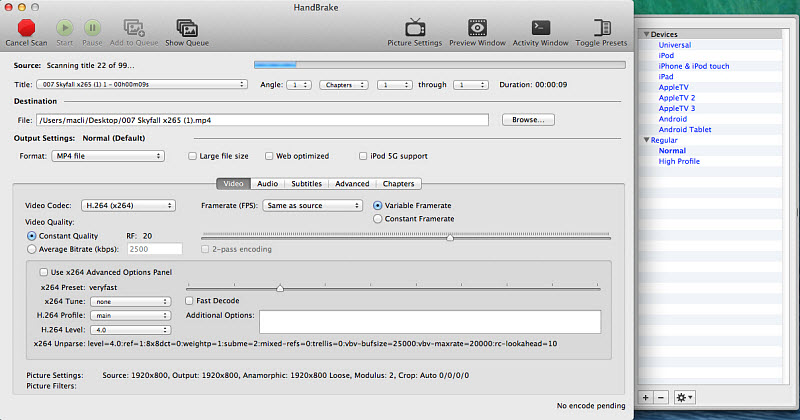This screenshot has height=420, width=800.
Task: Toggle Use x264 Advanced Options Panel
Action: 44,273
